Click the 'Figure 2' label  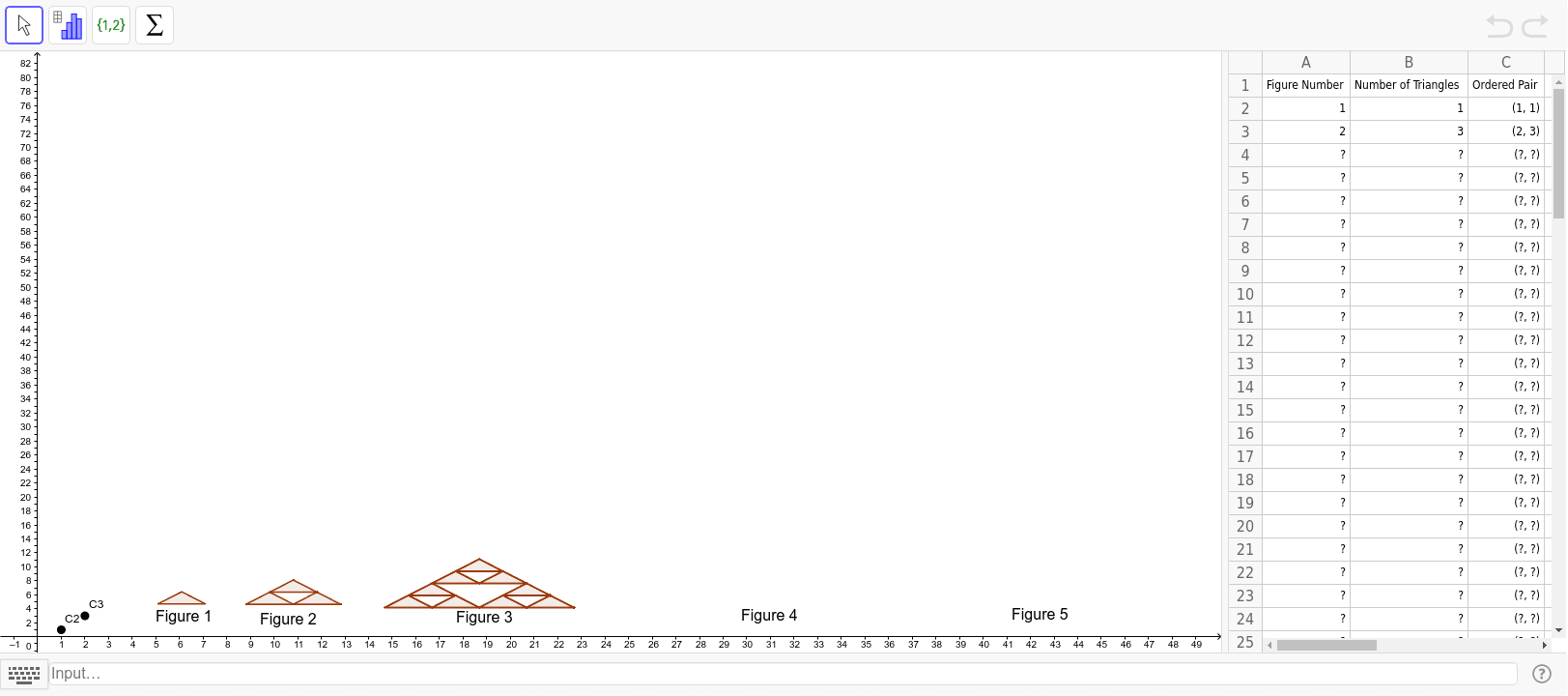288,620
